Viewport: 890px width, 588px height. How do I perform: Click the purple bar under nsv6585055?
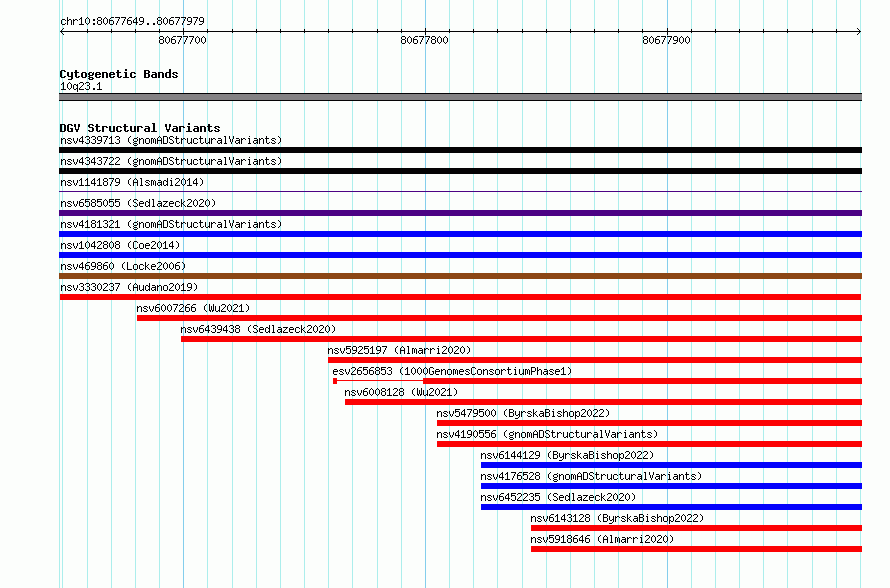(x=460, y=213)
